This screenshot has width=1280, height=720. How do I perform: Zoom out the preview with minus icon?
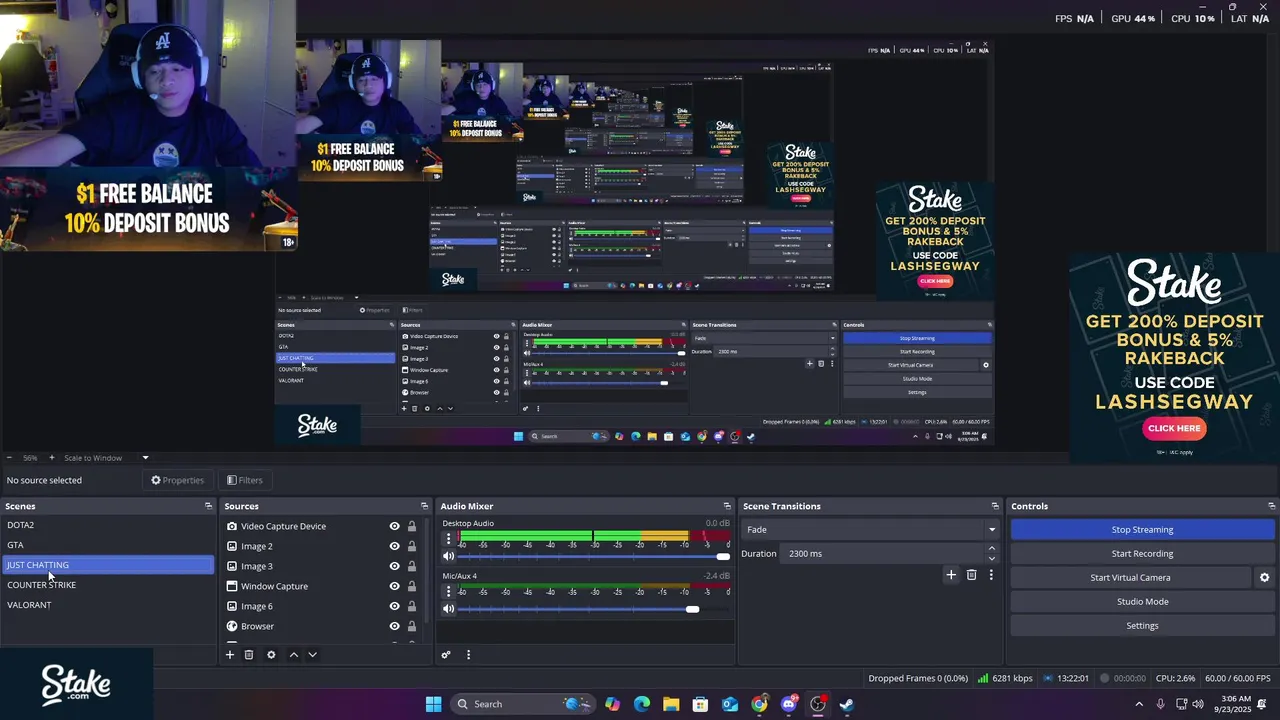click(9, 458)
